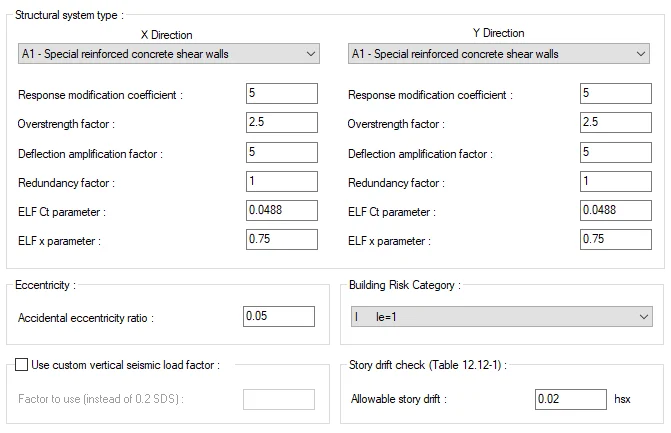Open the Y Direction structural system dropdown
The height and width of the screenshot is (433, 671).
[499, 54]
